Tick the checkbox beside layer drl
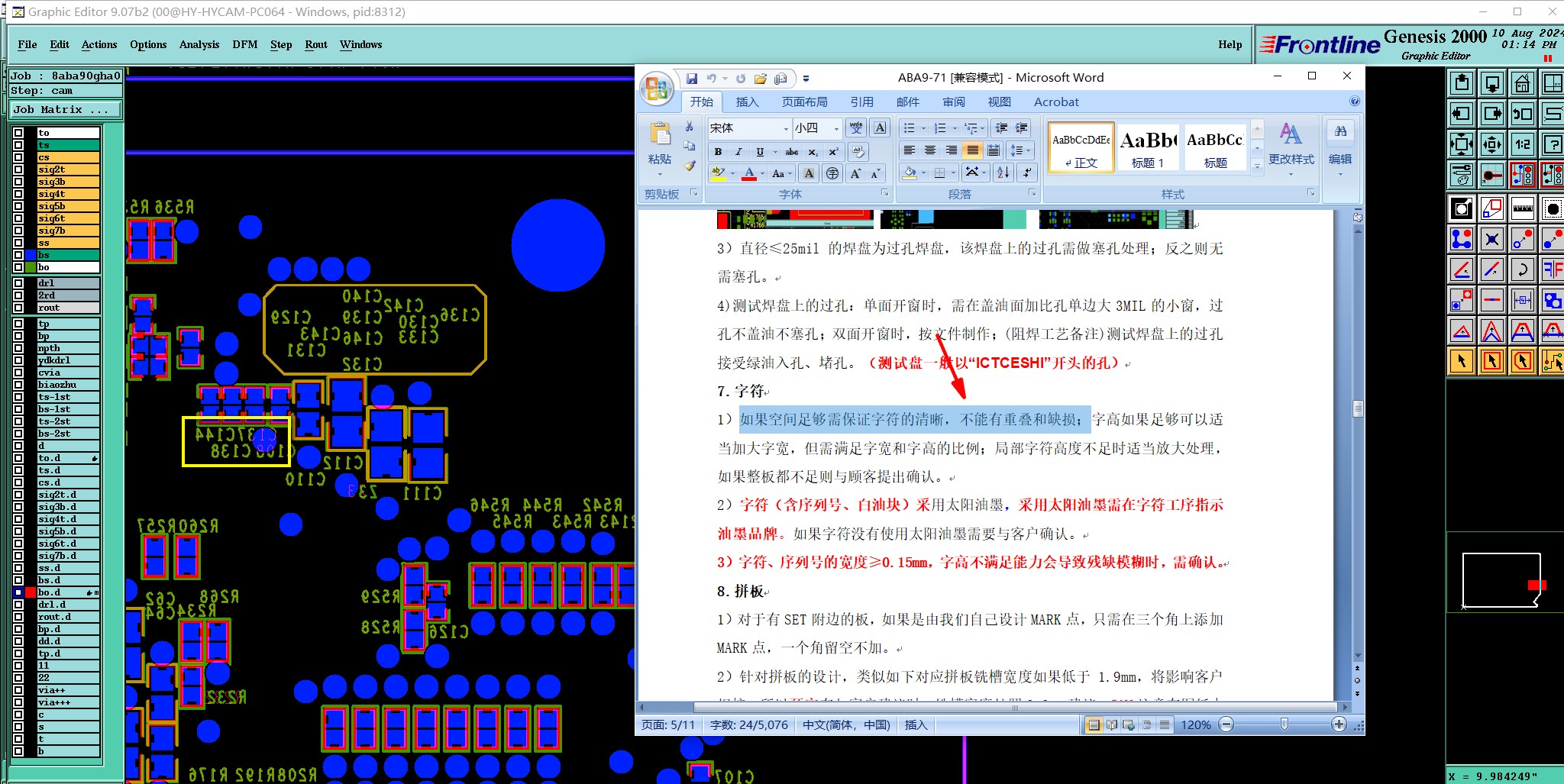Screen dimensions: 1564x784 pyautogui.click(x=18, y=283)
